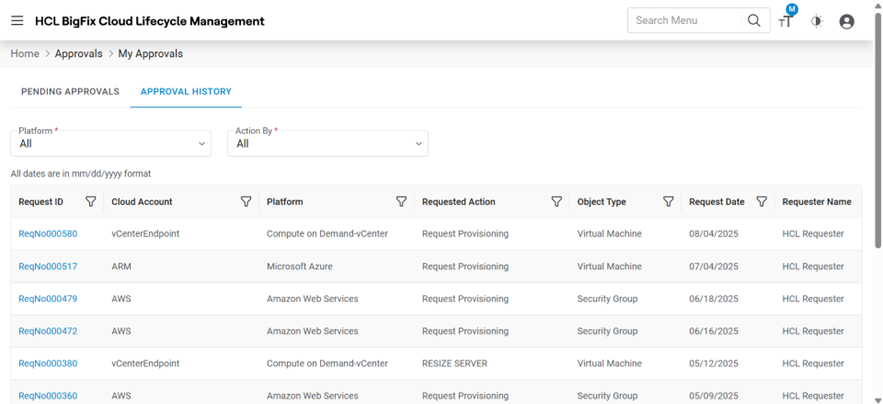Screen dimensions: 883x404
Task: Open the user profile account icon
Action: point(847,21)
